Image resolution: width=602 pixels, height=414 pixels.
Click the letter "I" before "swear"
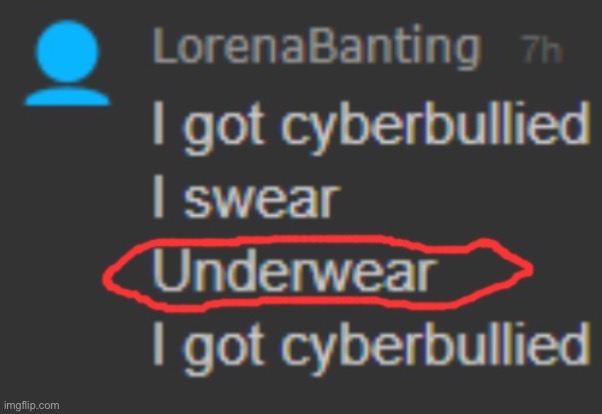click(158, 197)
